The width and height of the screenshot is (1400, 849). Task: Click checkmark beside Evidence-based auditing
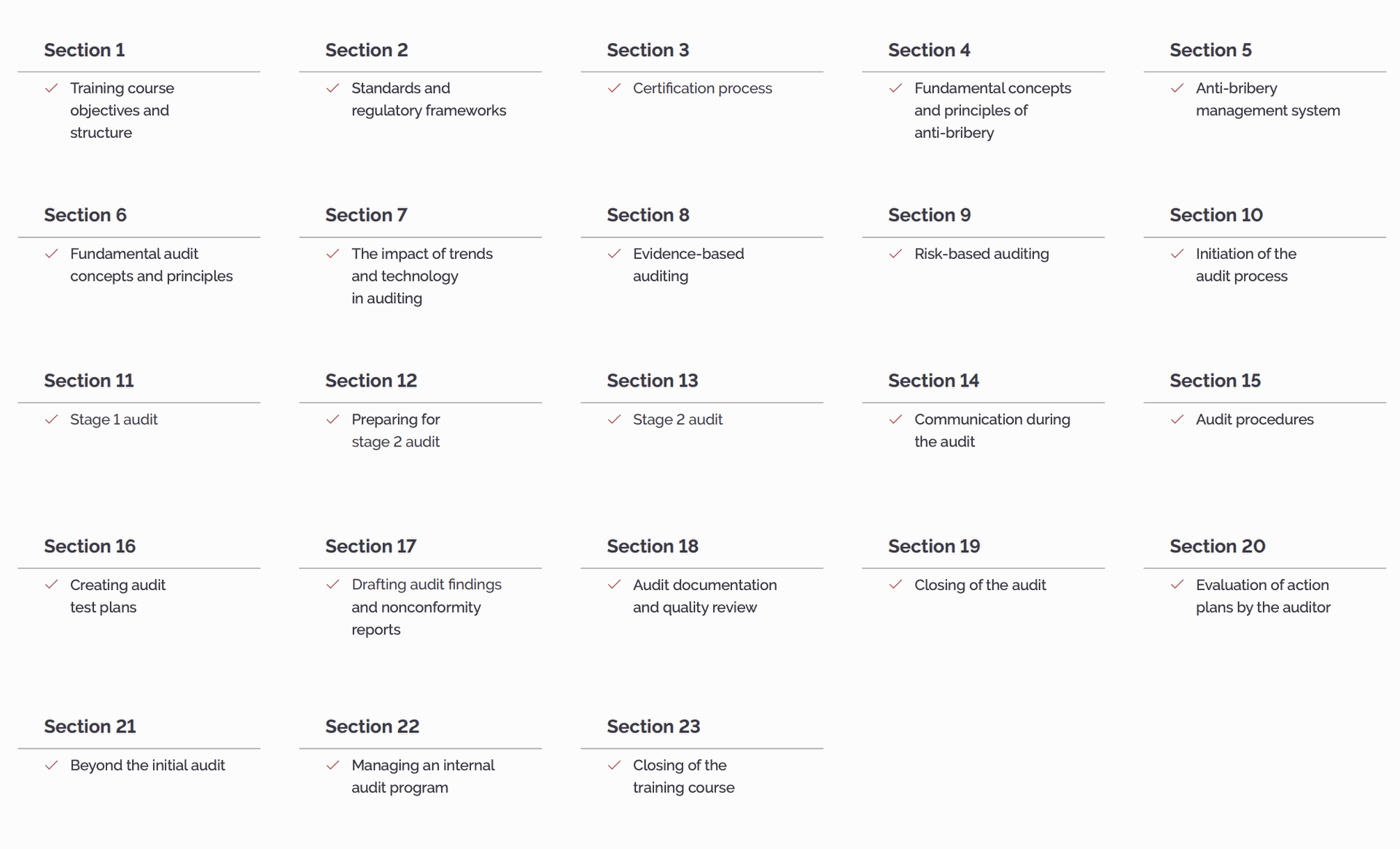tap(615, 254)
